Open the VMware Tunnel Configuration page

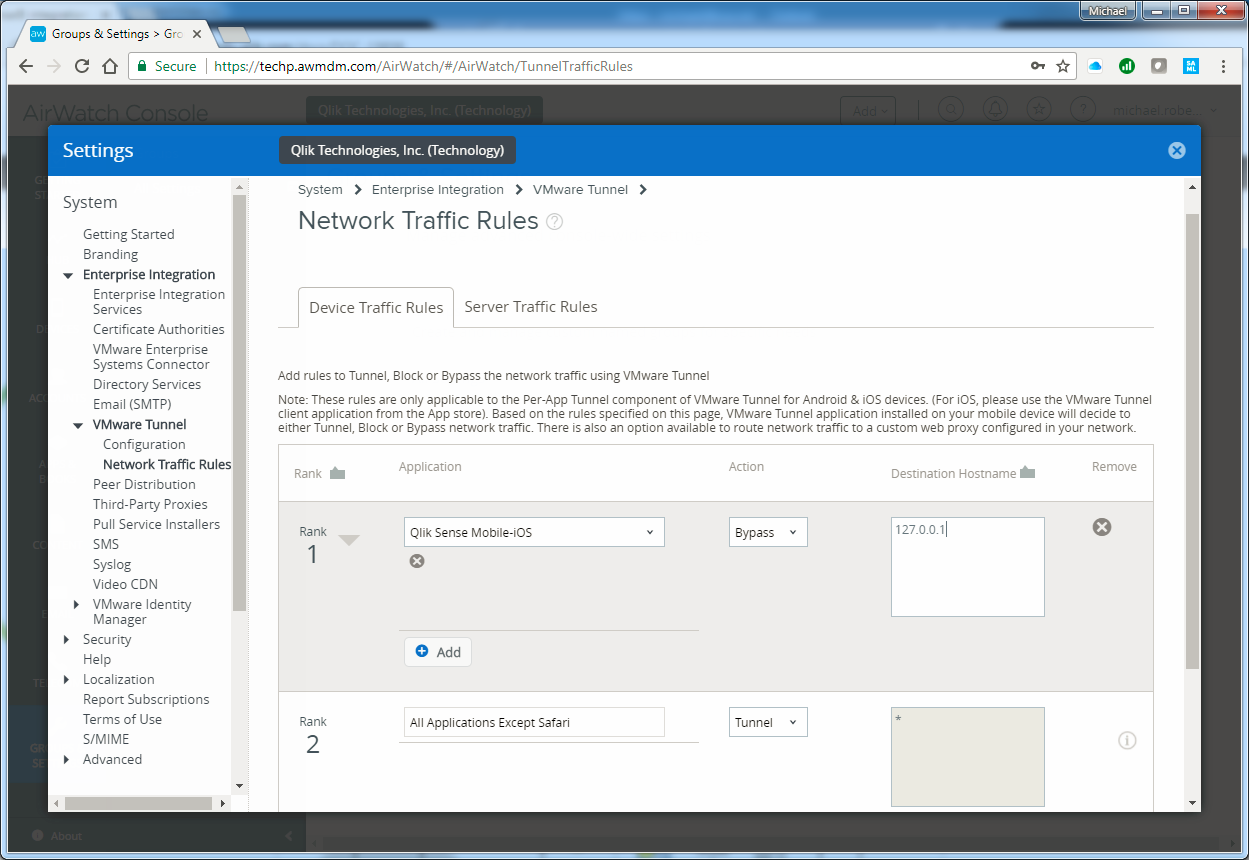coord(144,444)
